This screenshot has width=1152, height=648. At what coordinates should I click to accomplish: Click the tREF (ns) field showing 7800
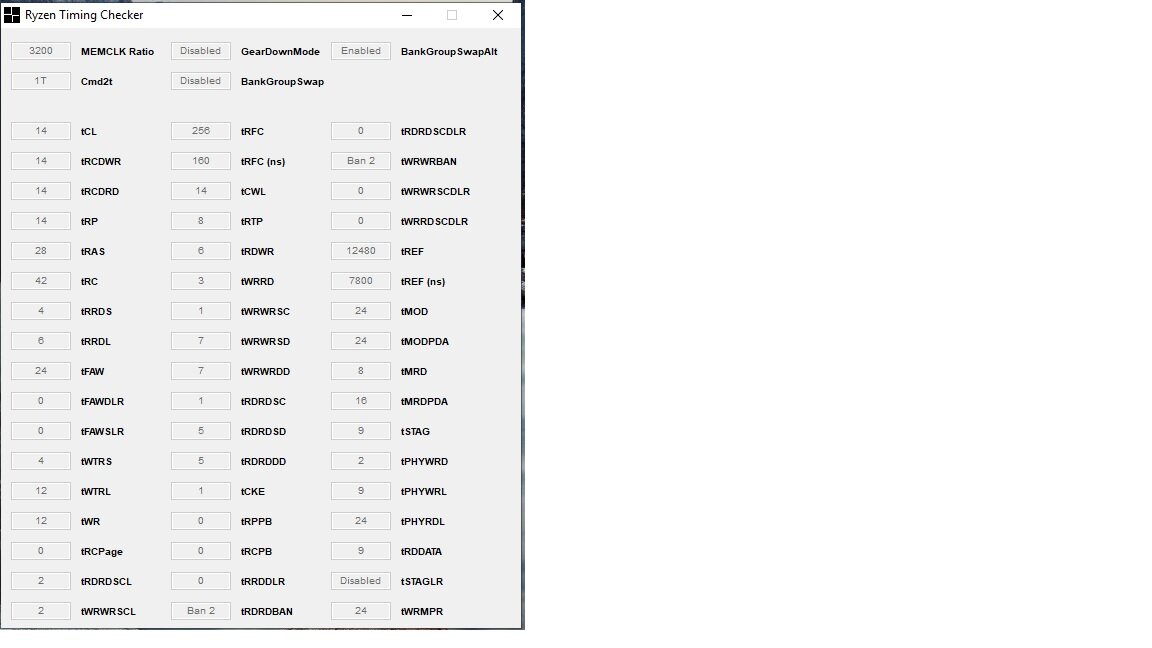[x=361, y=281]
